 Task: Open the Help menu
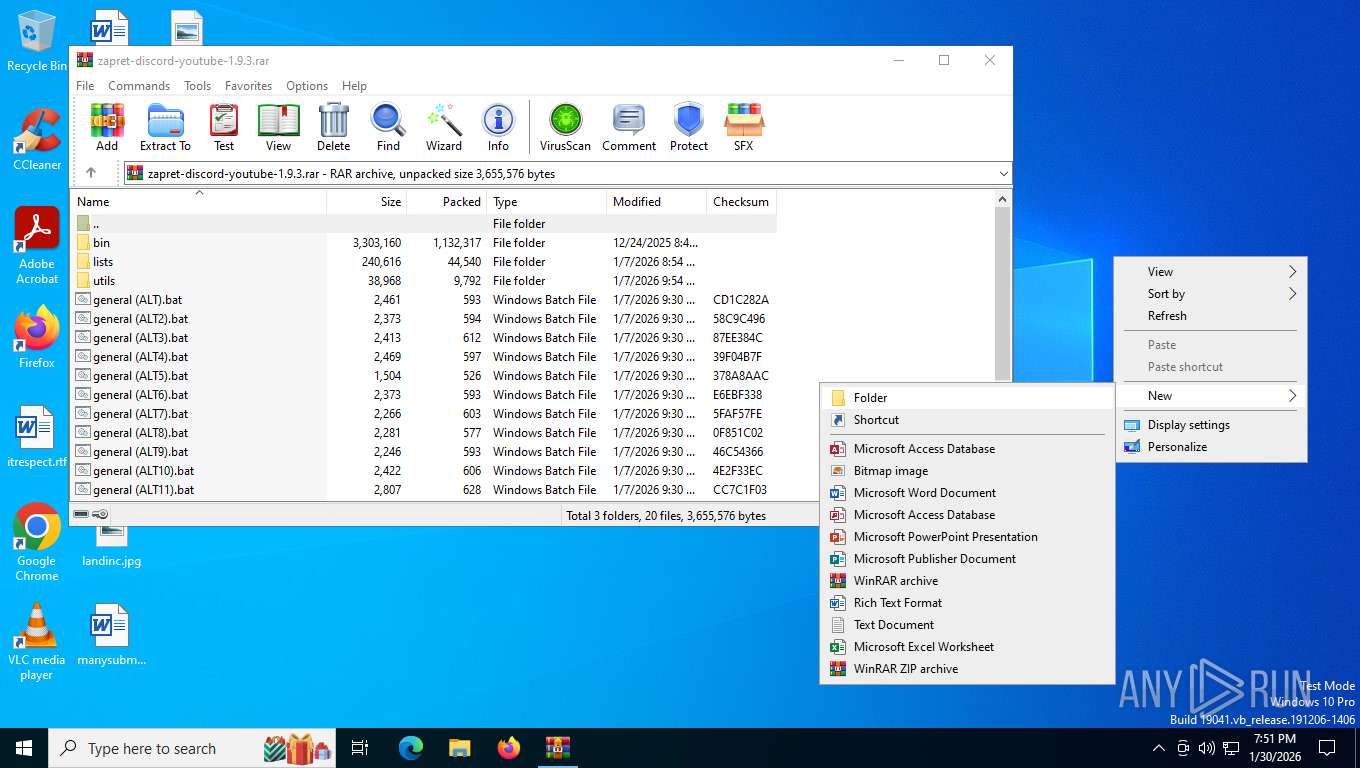pos(354,86)
